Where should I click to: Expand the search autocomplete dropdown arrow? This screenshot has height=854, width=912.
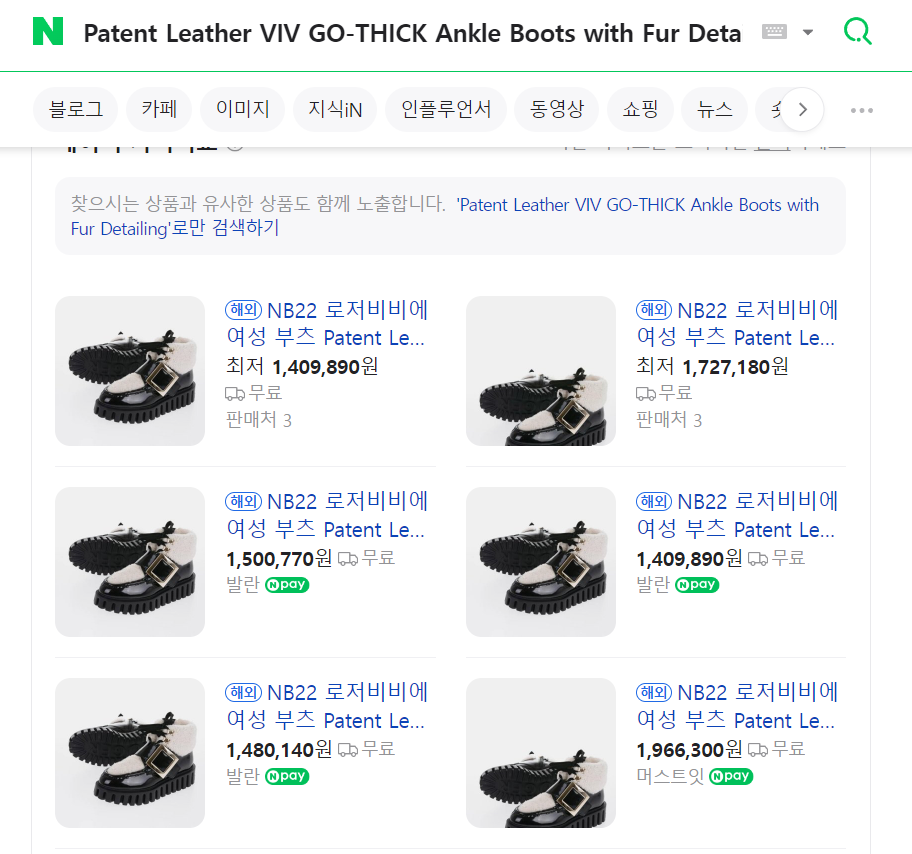coord(808,32)
